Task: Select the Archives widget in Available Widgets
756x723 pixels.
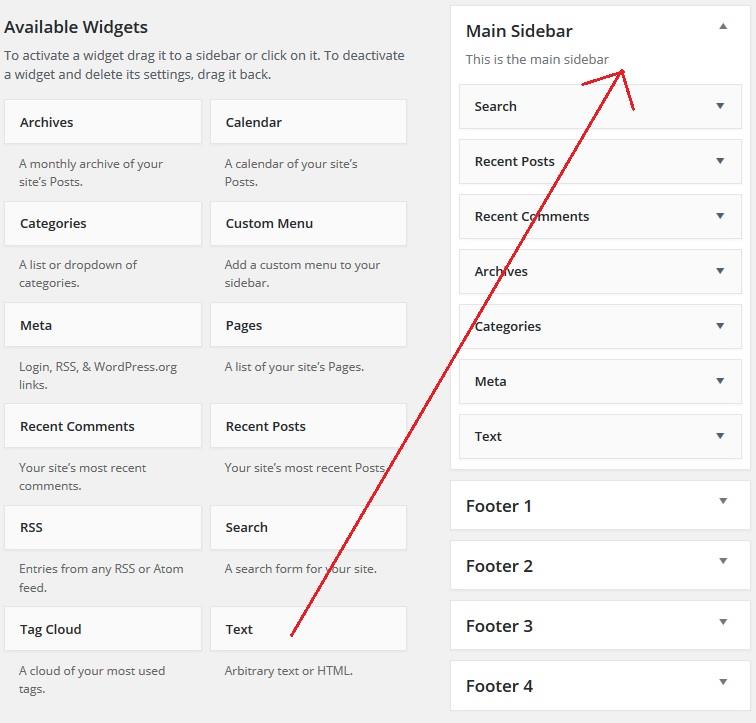Action: [x=102, y=122]
